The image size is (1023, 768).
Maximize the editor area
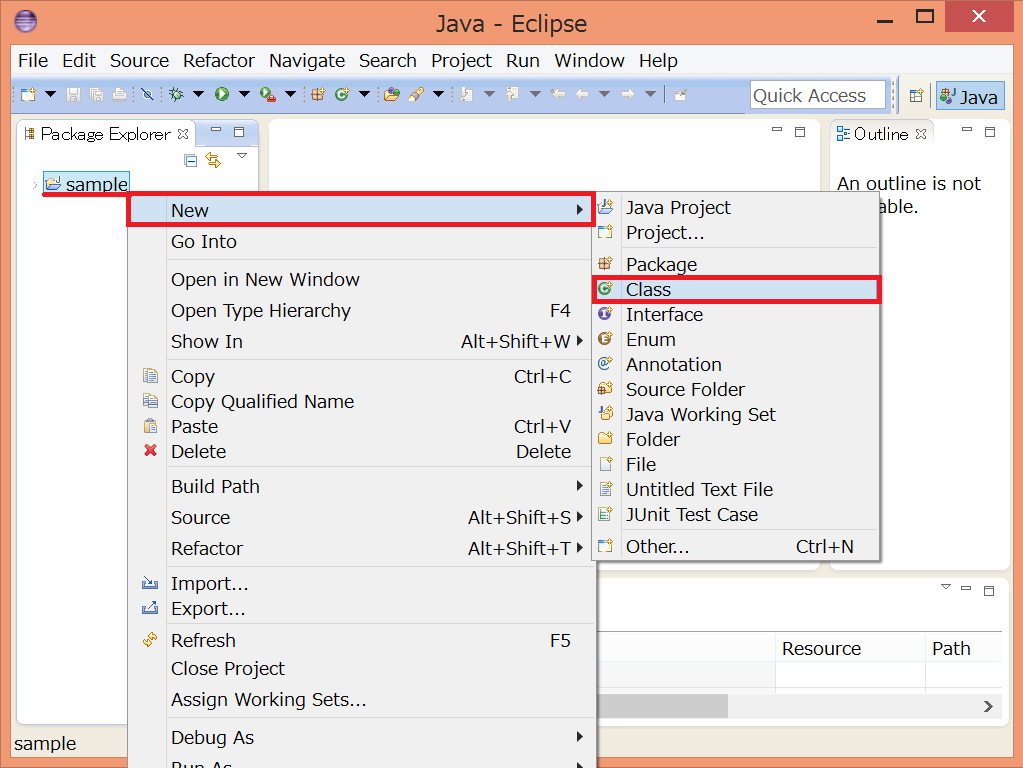800,132
